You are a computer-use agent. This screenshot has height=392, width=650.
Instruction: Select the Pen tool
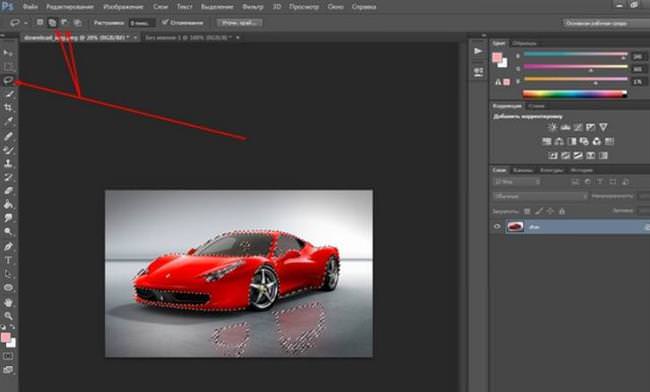click(x=8, y=247)
